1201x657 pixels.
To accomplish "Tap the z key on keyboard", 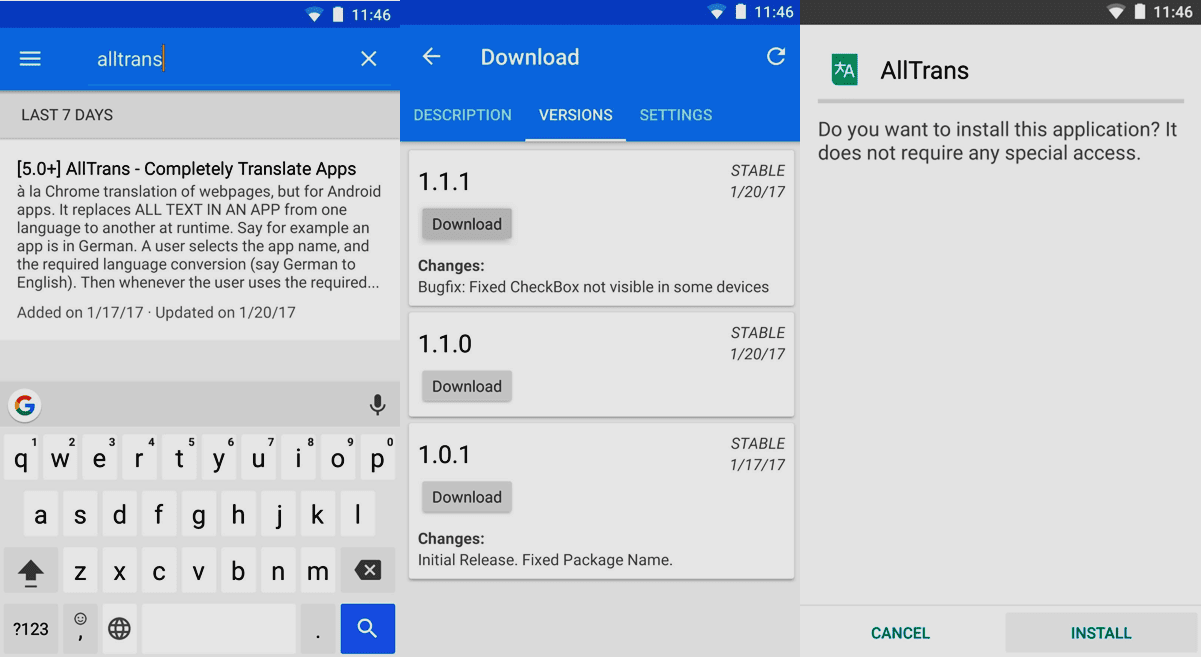I will click(80, 571).
